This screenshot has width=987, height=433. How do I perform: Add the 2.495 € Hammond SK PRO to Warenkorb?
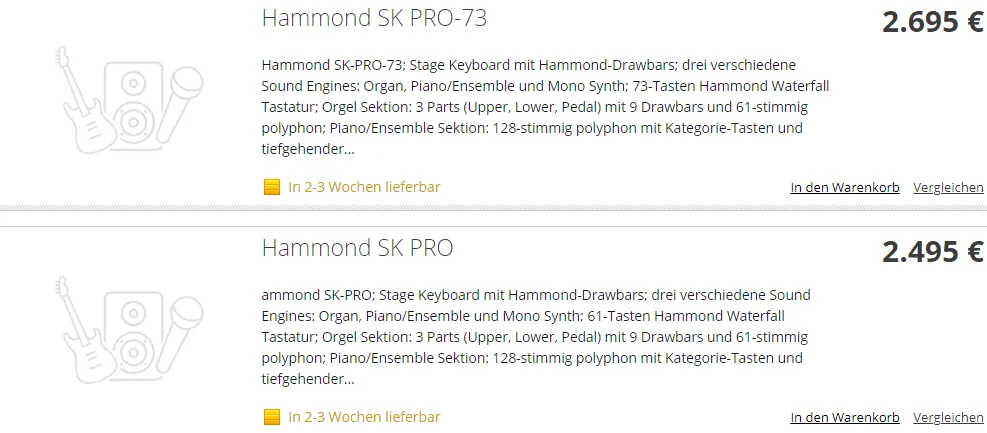tap(844, 417)
